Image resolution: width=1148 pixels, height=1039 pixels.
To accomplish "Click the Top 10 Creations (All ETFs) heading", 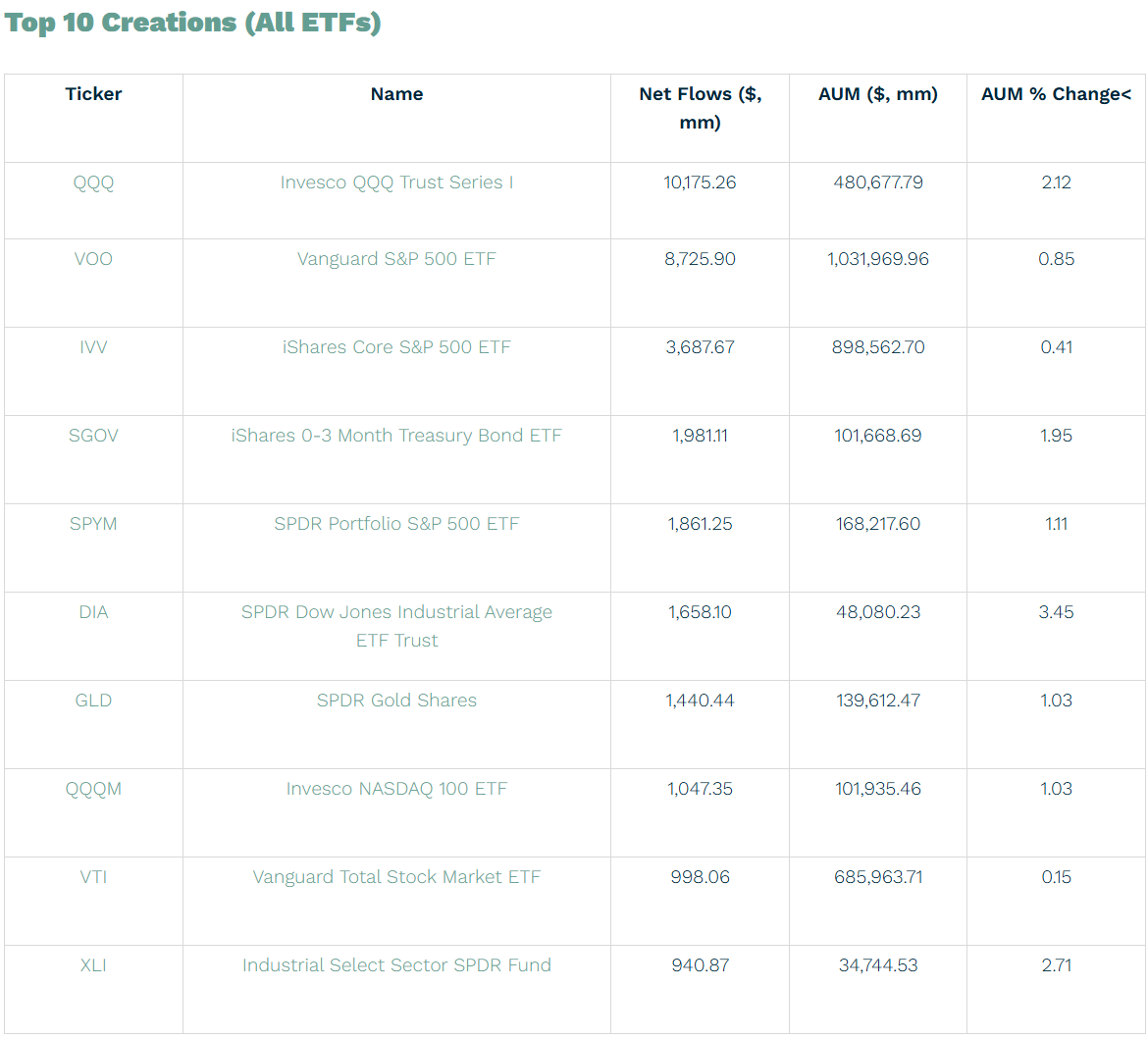I will tap(193, 23).
